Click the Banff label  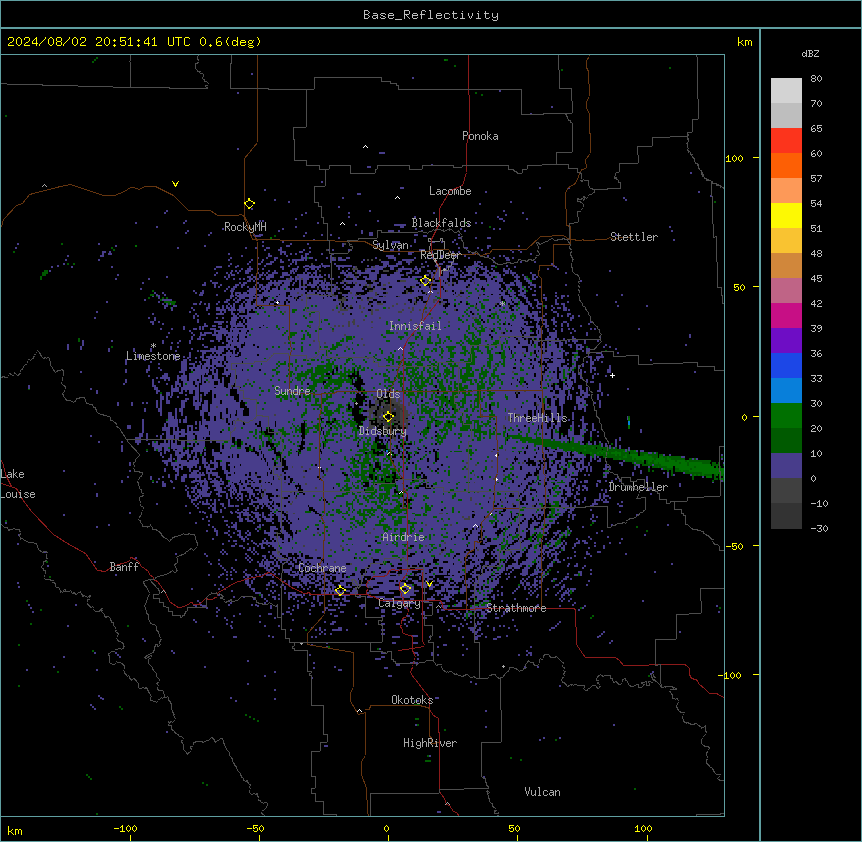click(124, 567)
